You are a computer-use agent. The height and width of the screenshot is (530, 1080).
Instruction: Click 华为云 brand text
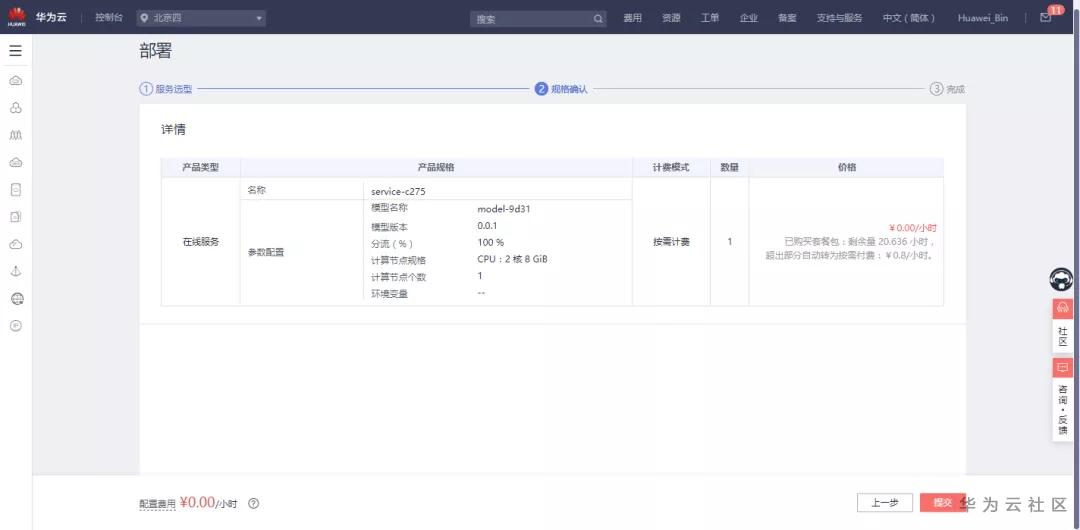click(52, 17)
